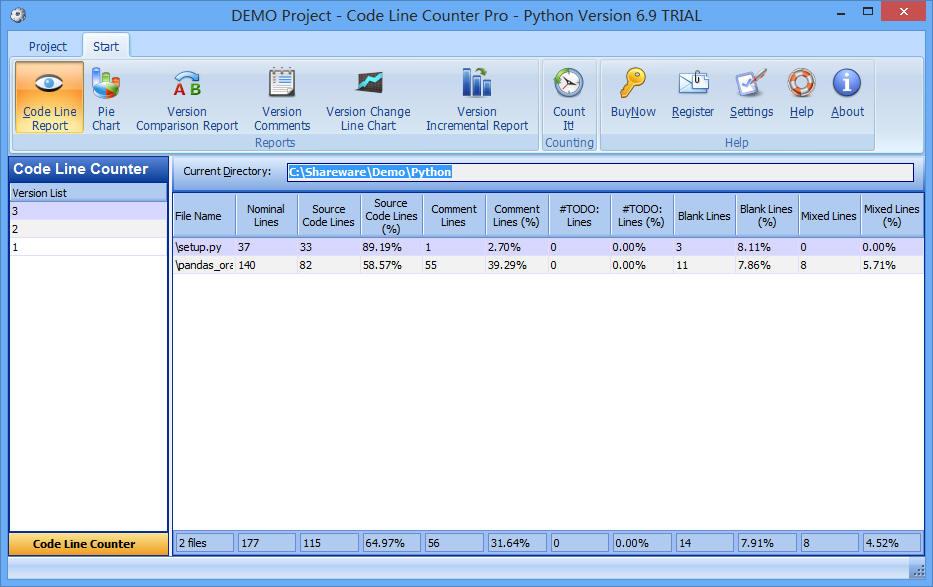Select version 1 in Version List
Image resolution: width=933 pixels, height=587 pixels.
(x=88, y=247)
